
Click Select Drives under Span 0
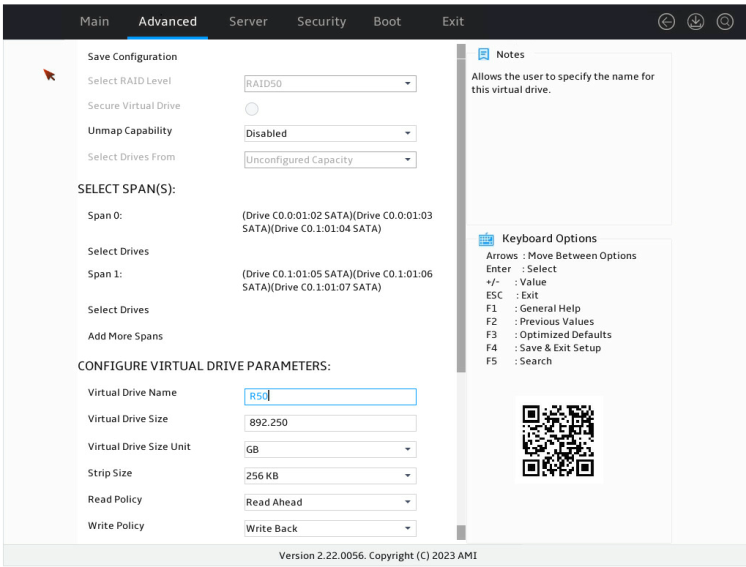coord(118,251)
